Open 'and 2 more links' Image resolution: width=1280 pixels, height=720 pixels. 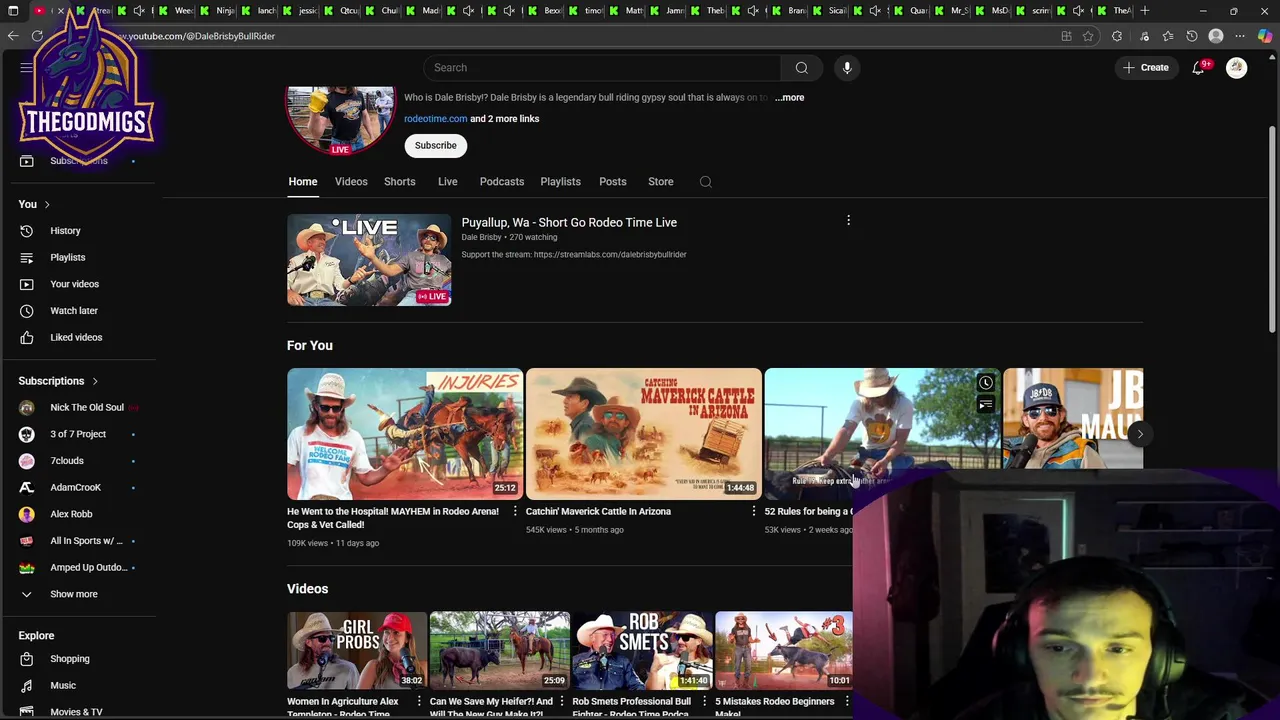505,119
